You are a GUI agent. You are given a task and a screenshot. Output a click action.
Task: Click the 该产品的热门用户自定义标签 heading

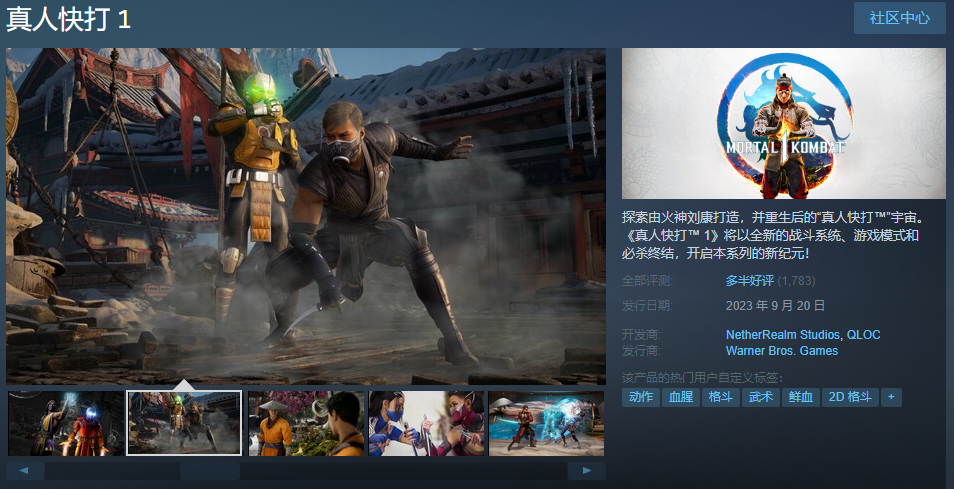point(702,377)
